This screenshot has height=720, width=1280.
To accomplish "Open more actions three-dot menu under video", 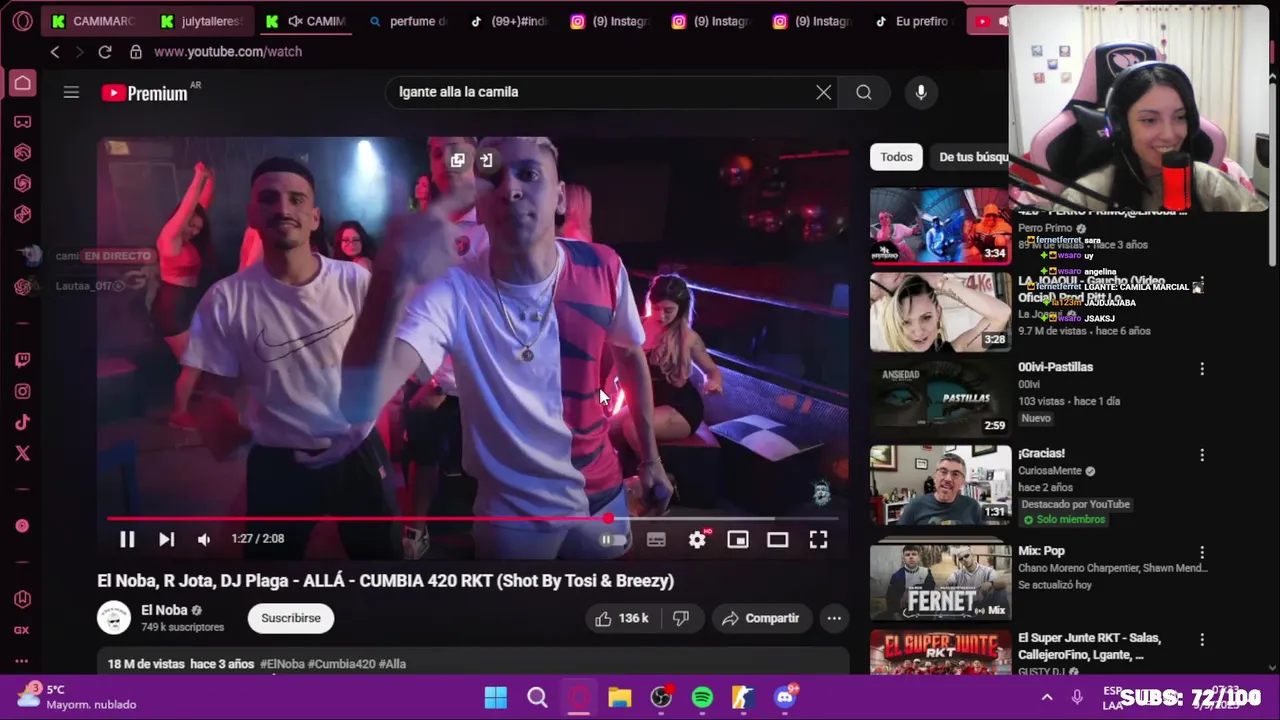I will [834, 618].
